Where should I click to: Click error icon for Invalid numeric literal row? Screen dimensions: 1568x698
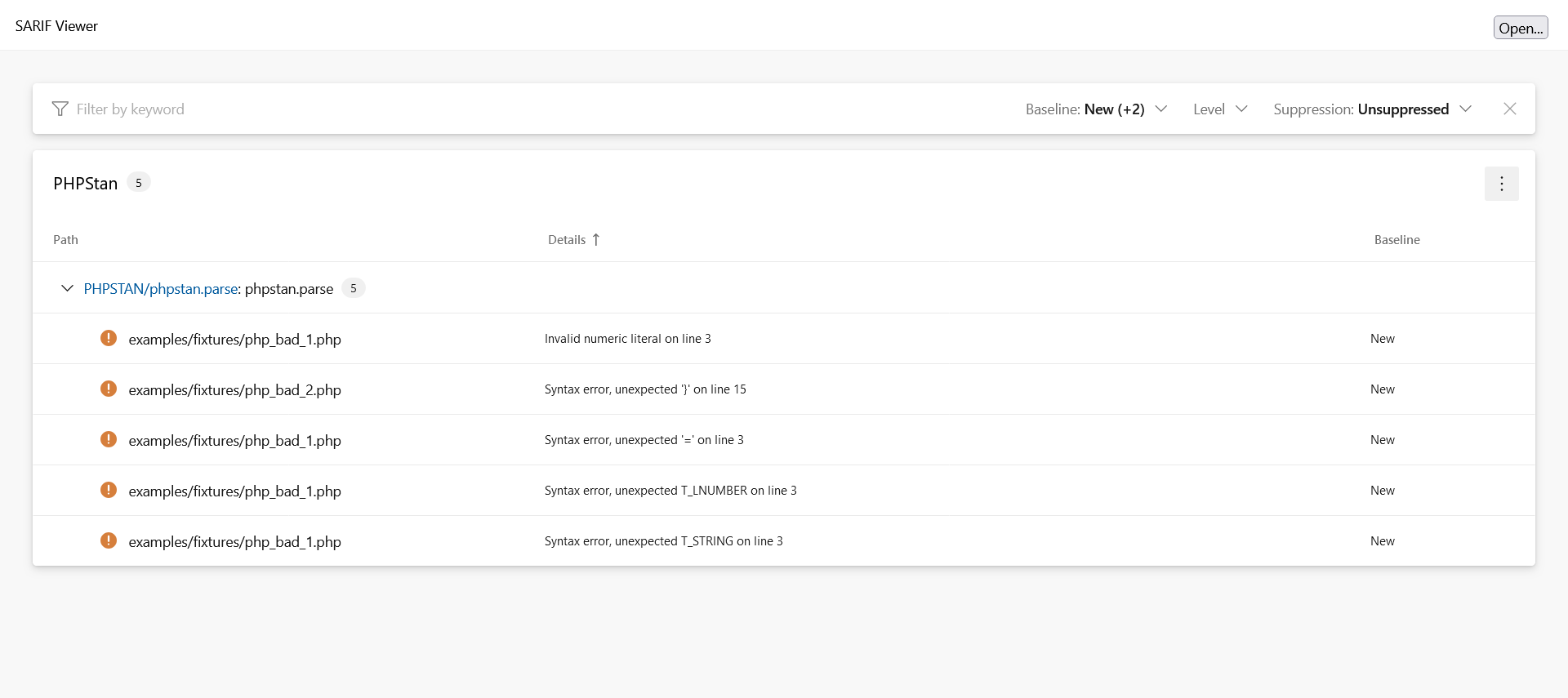[x=109, y=338]
